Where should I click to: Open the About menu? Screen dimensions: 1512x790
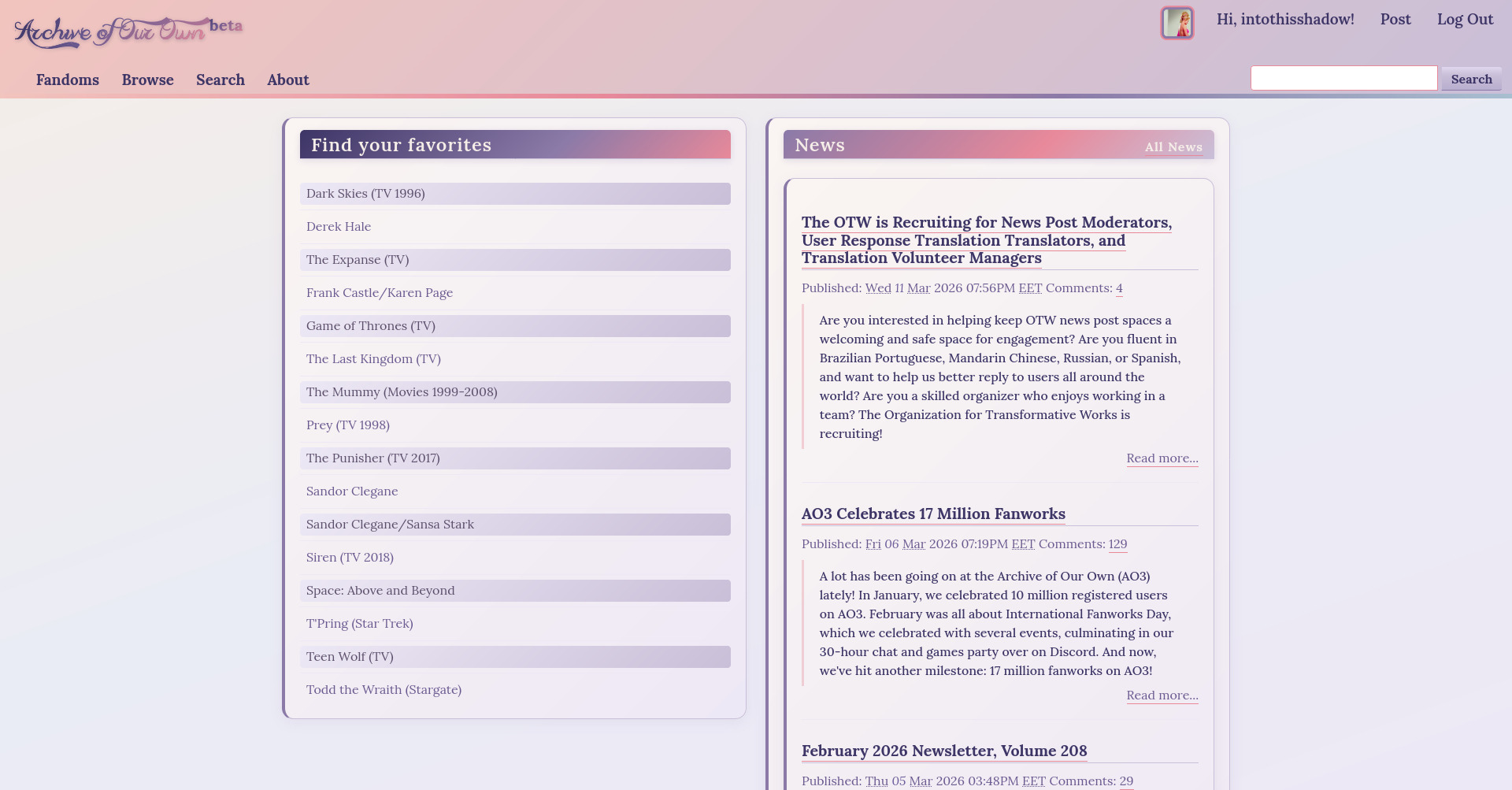coord(287,80)
